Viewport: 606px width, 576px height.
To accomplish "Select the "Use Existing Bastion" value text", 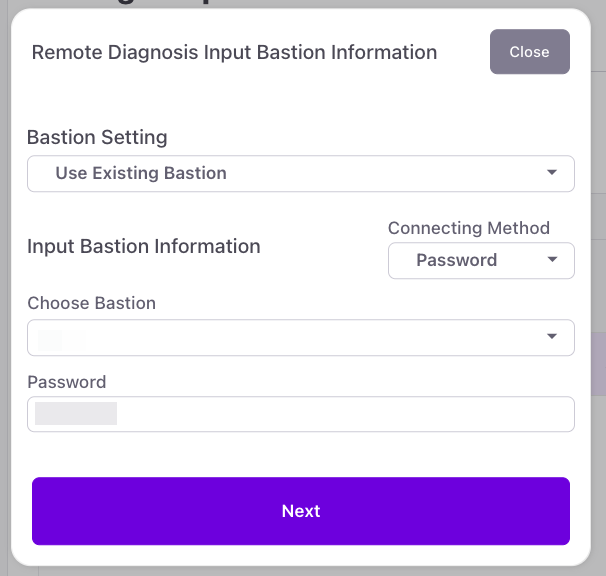I will (x=141, y=173).
